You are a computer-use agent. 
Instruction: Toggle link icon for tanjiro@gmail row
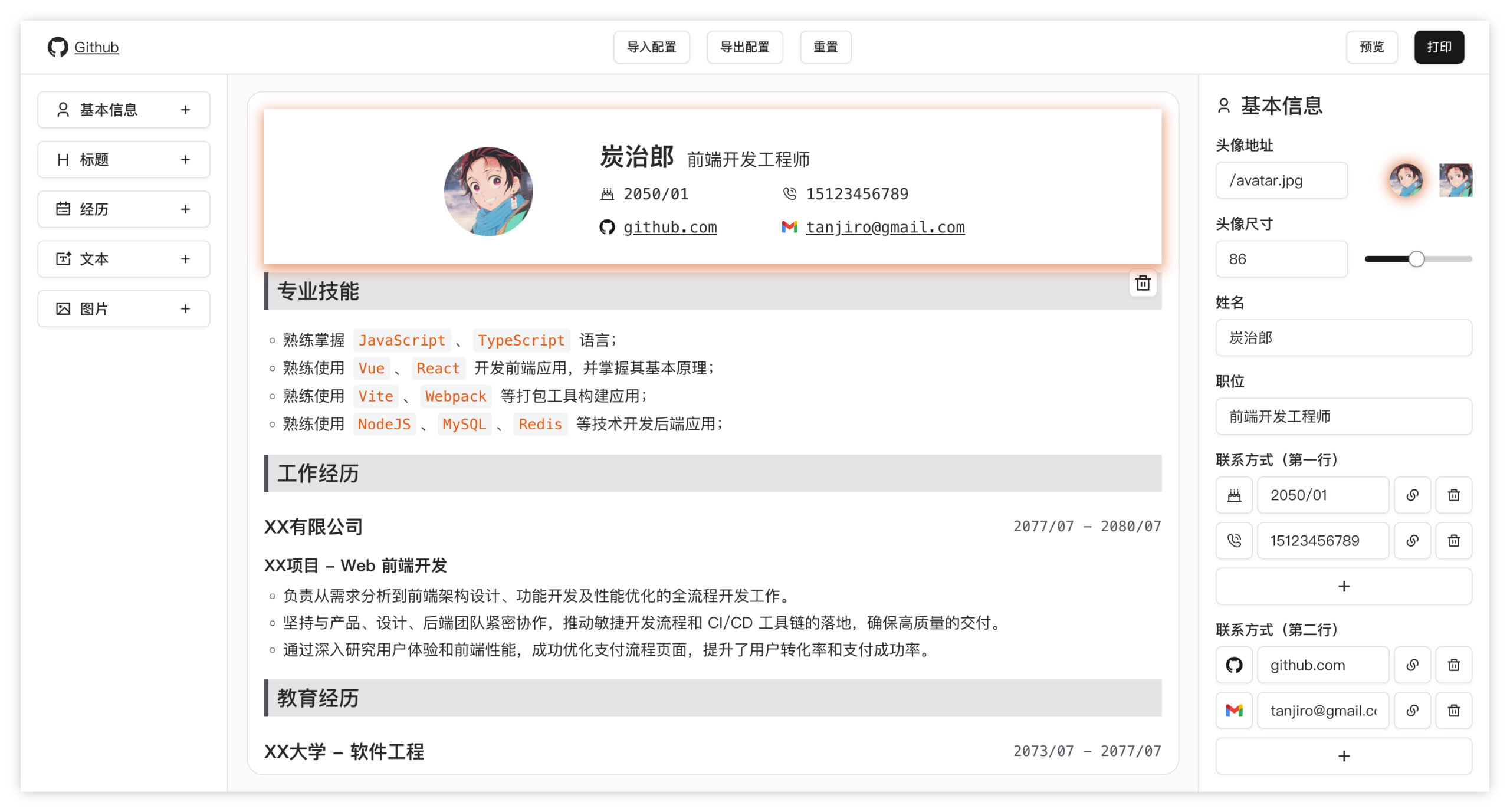pyautogui.click(x=1411, y=711)
